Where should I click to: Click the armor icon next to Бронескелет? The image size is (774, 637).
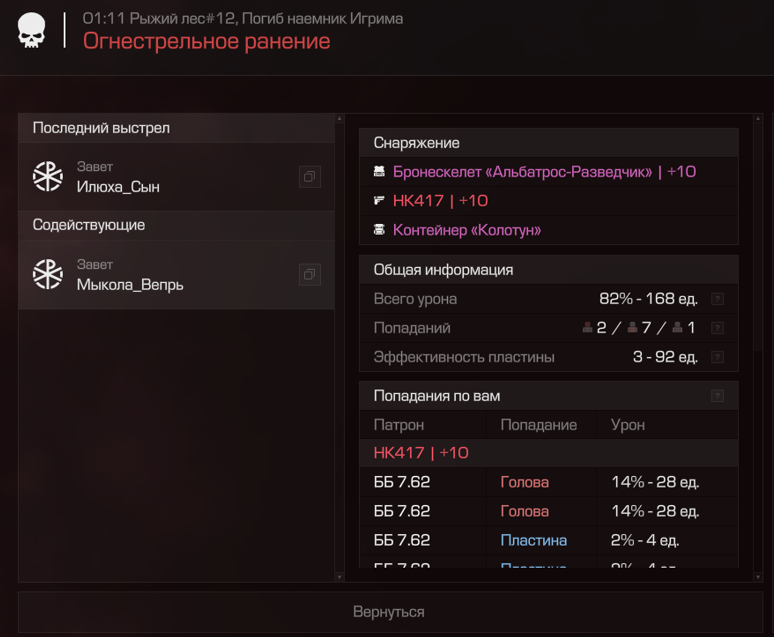379,172
